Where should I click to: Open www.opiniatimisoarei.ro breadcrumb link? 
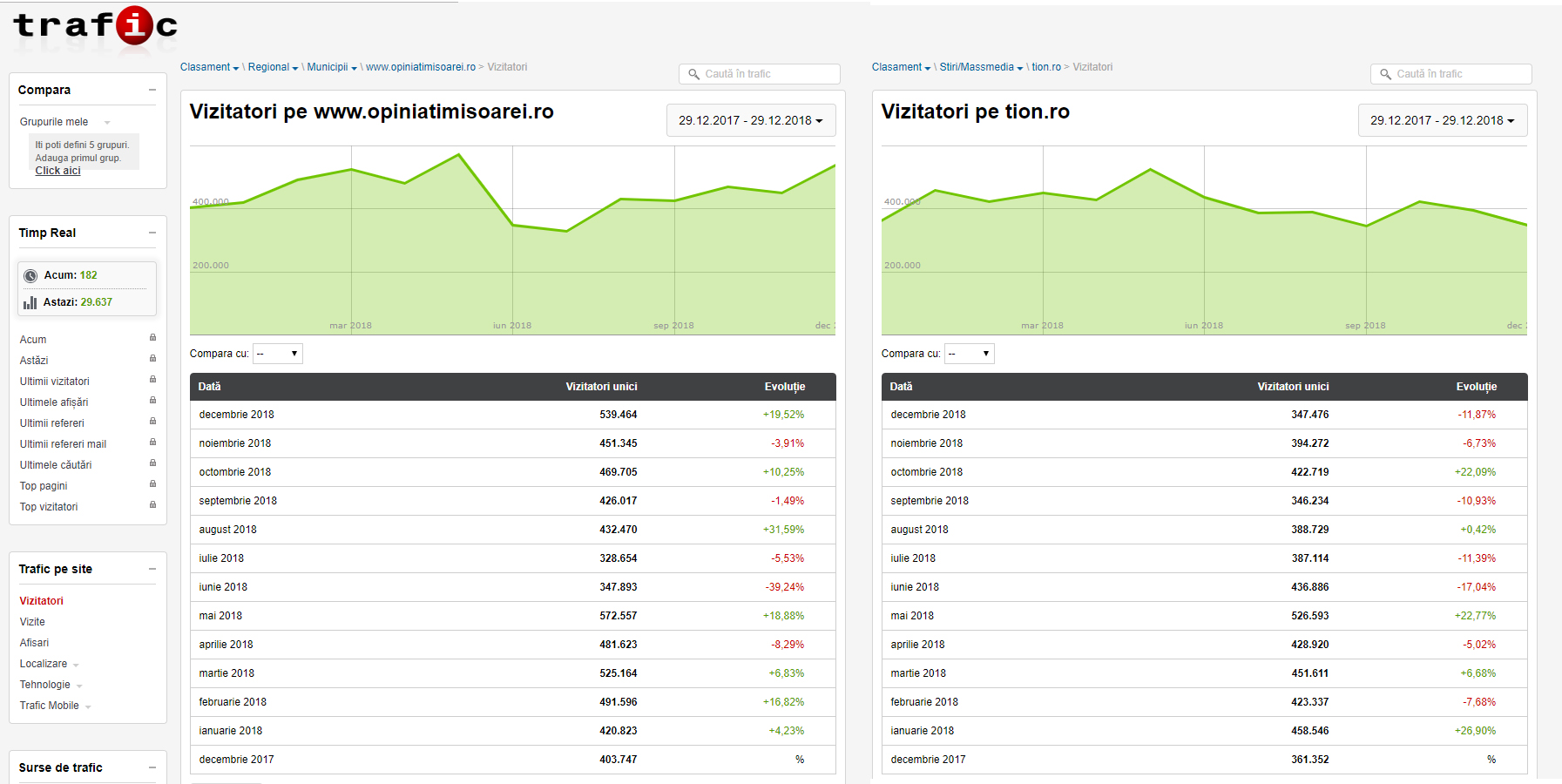pos(421,67)
